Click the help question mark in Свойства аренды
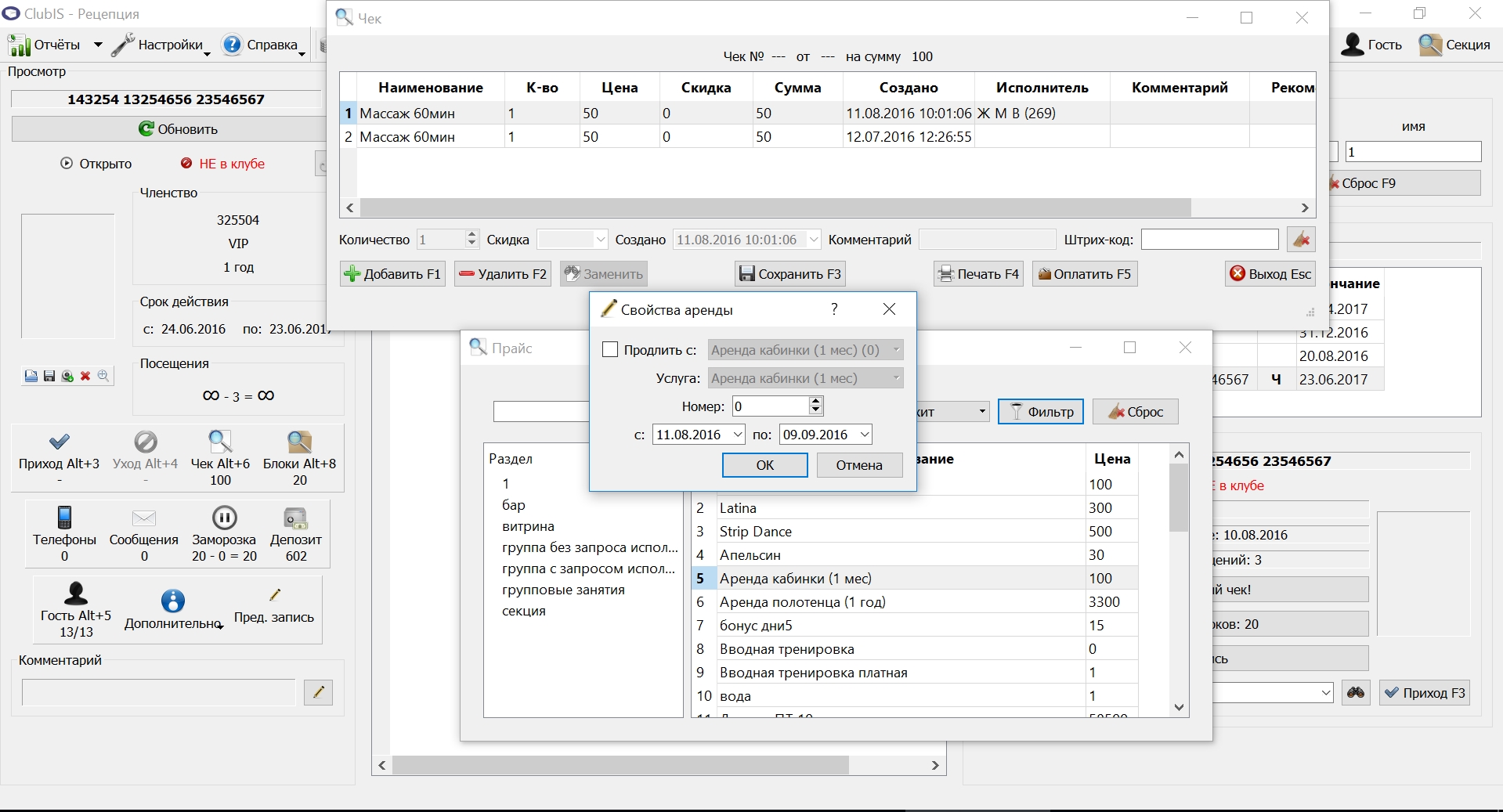Image resolution: width=1503 pixels, height=812 pixels. (834, 309)
